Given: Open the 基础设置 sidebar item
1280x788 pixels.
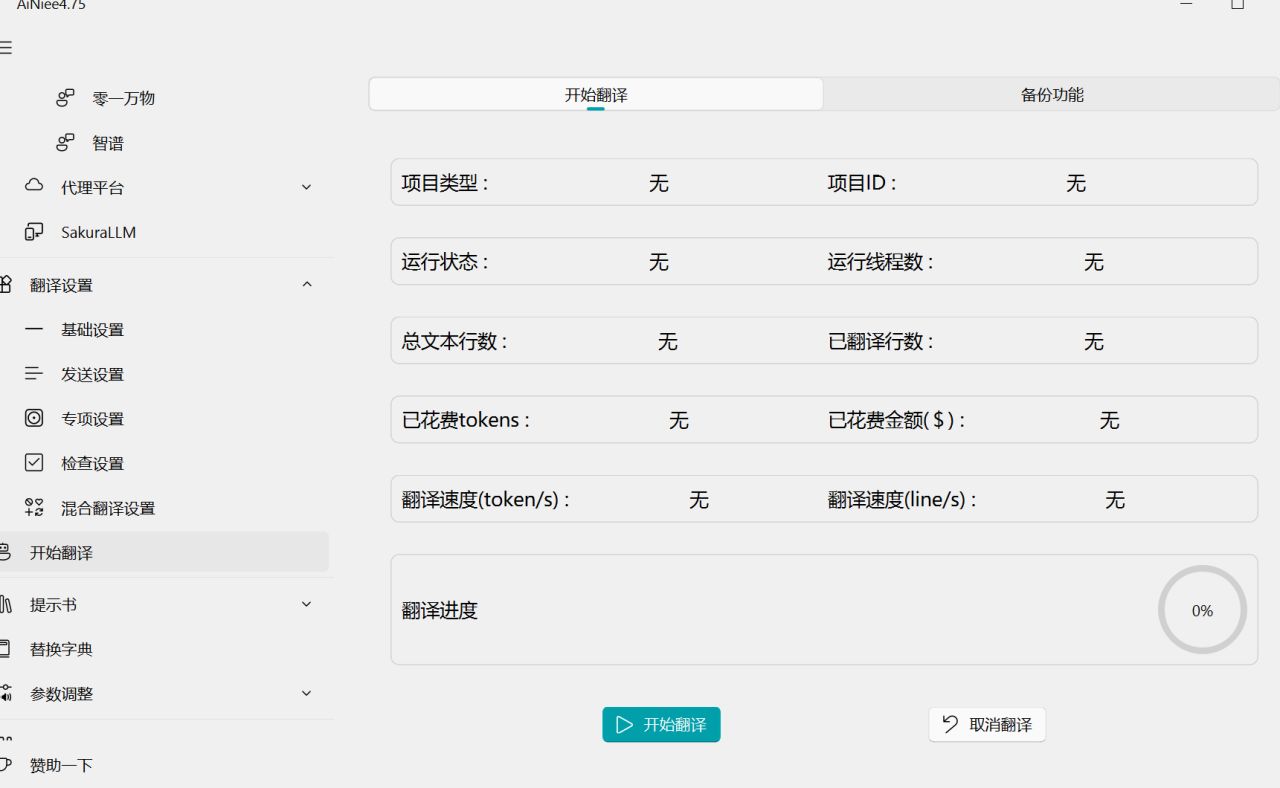Looking at the screenshot, I should (x=92, y=330).
